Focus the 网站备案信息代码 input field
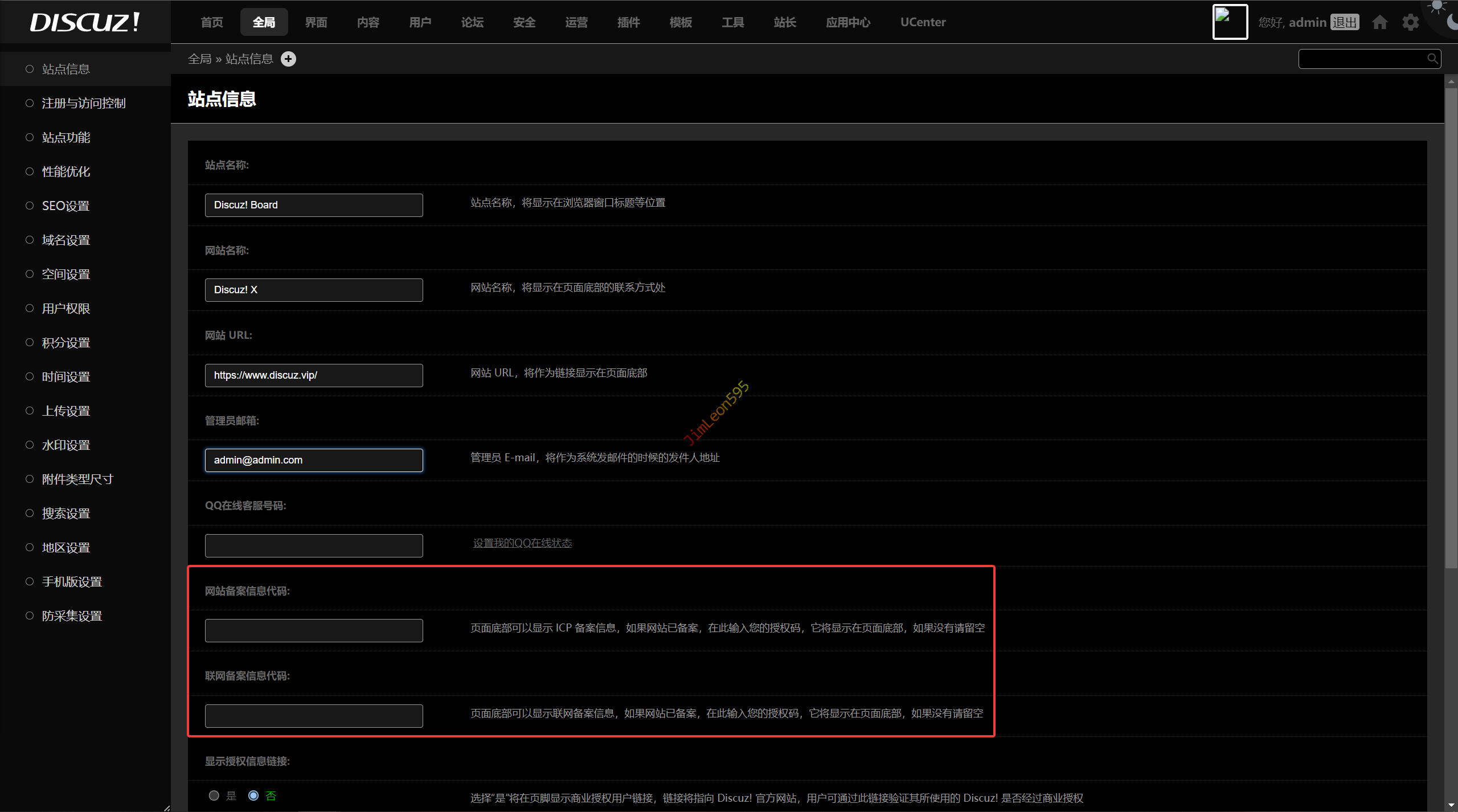Screen dimensions: 1458x812 point(314,630)
